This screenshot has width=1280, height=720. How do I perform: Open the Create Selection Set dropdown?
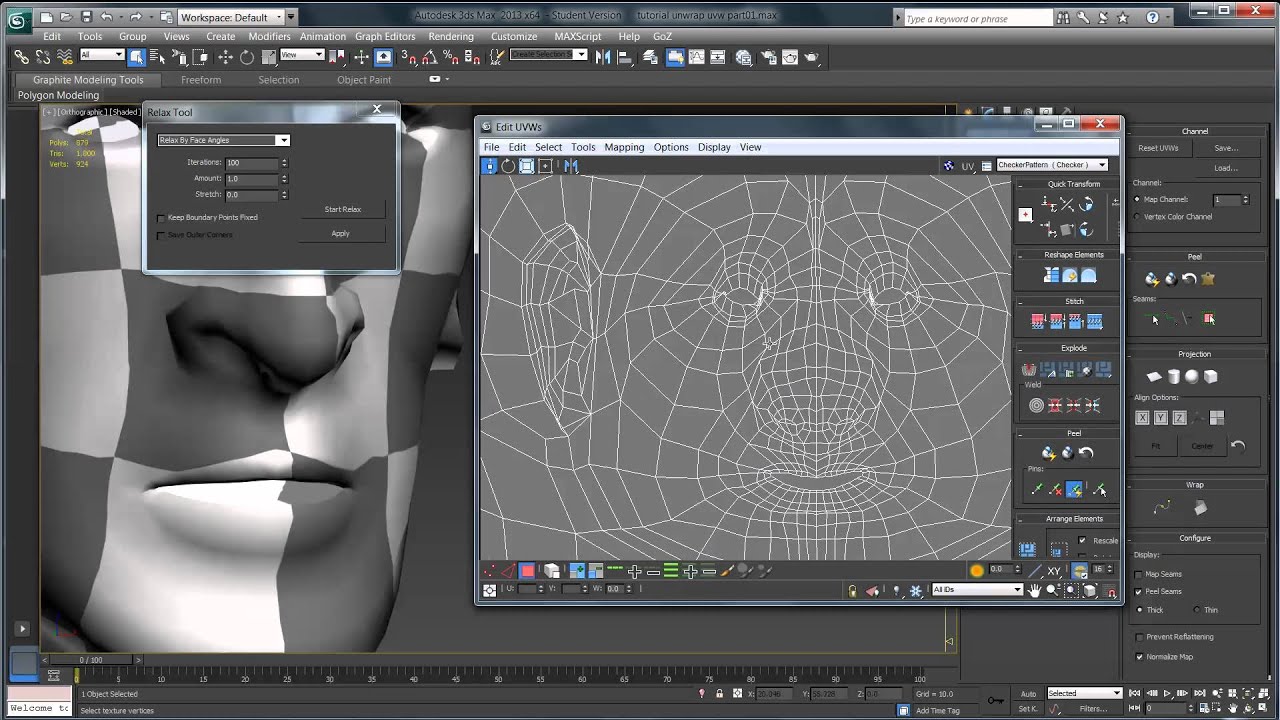click(548, 55)
